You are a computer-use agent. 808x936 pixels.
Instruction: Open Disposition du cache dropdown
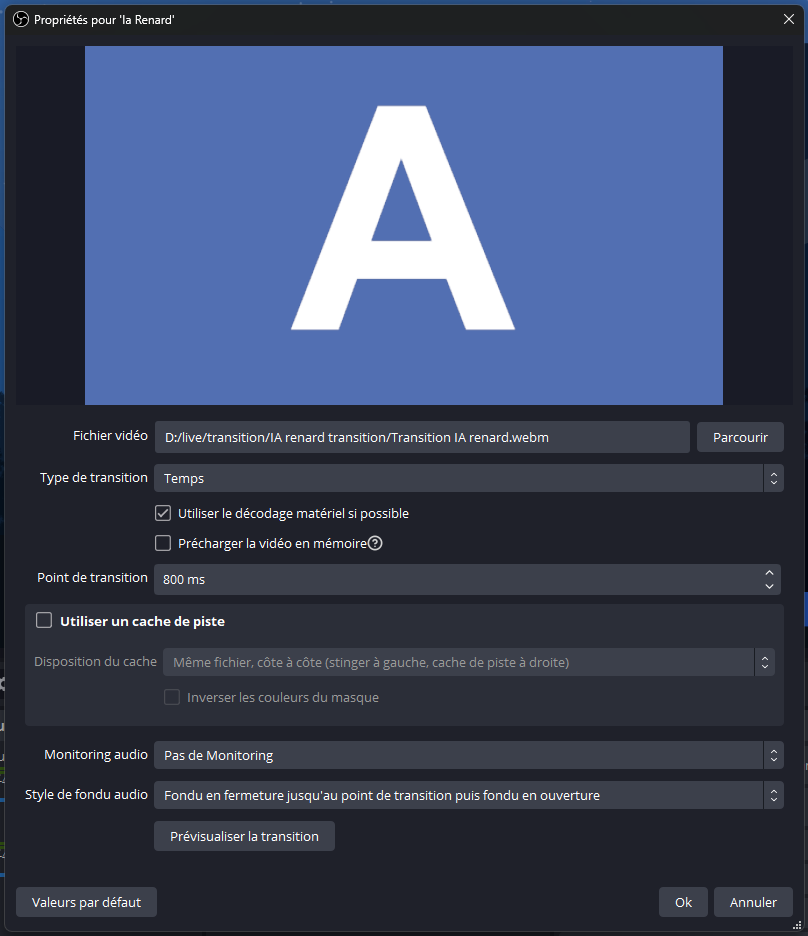(x=463, y=662)
